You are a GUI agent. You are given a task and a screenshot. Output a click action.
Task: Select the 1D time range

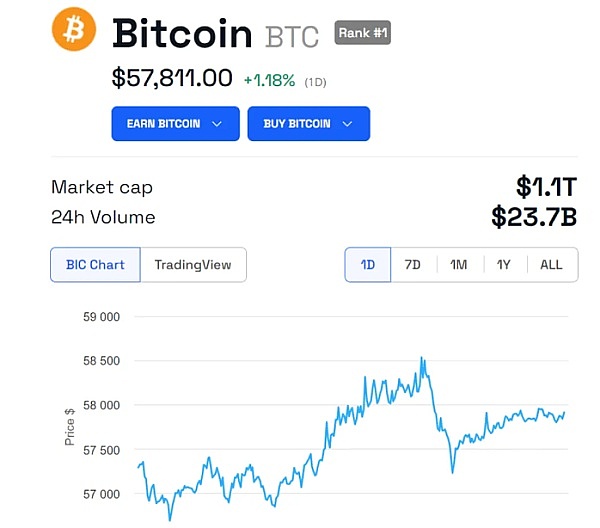pos(368,265)
